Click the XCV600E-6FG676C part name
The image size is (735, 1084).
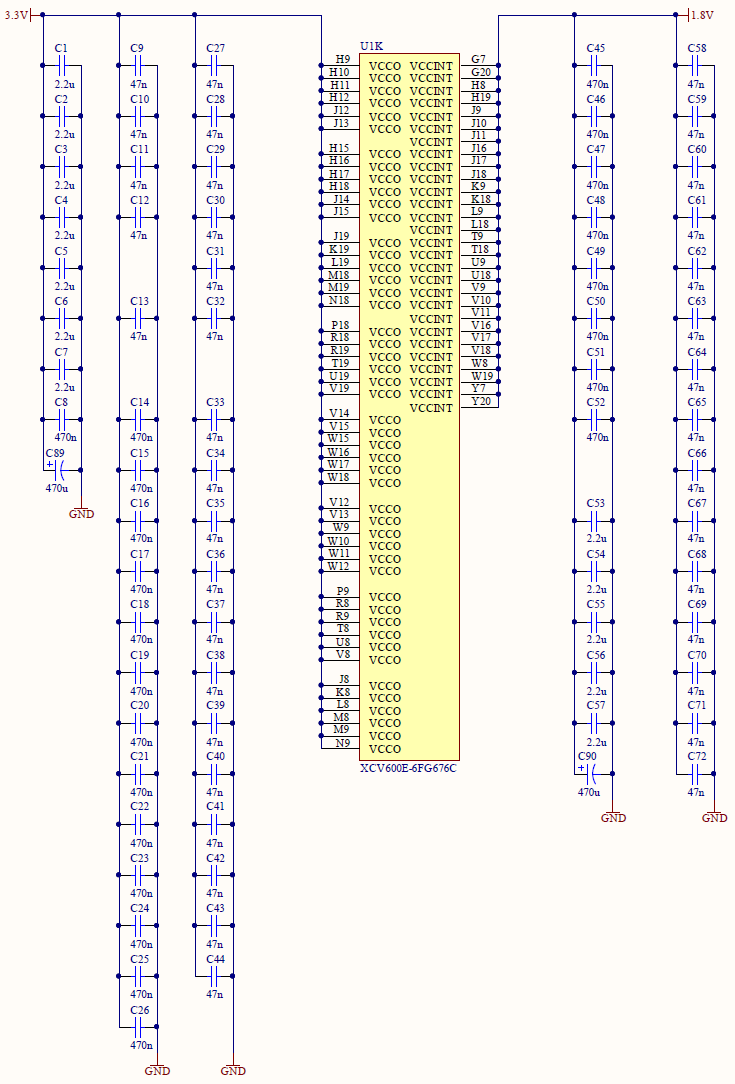(x=409, y=768)
